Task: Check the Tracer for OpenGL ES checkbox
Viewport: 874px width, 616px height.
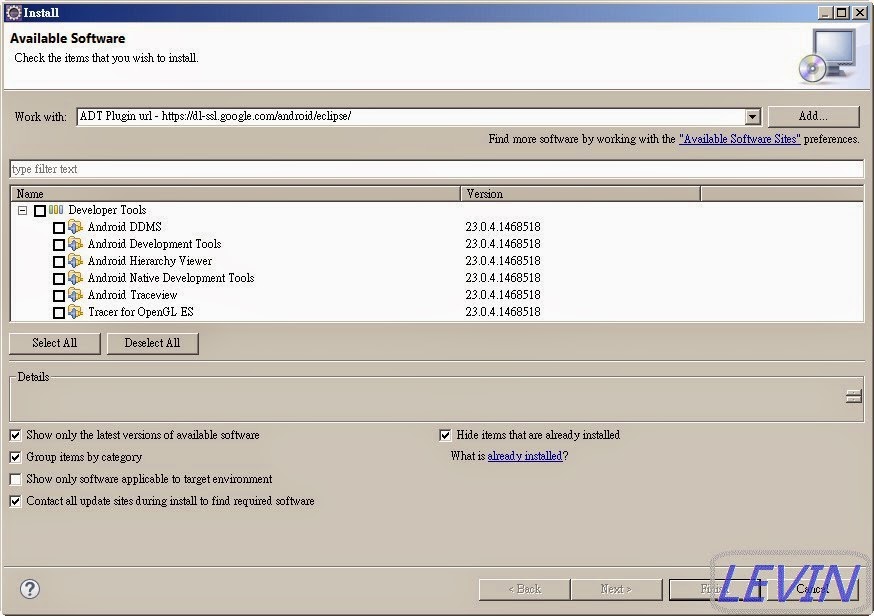Action: pos(59,313)
